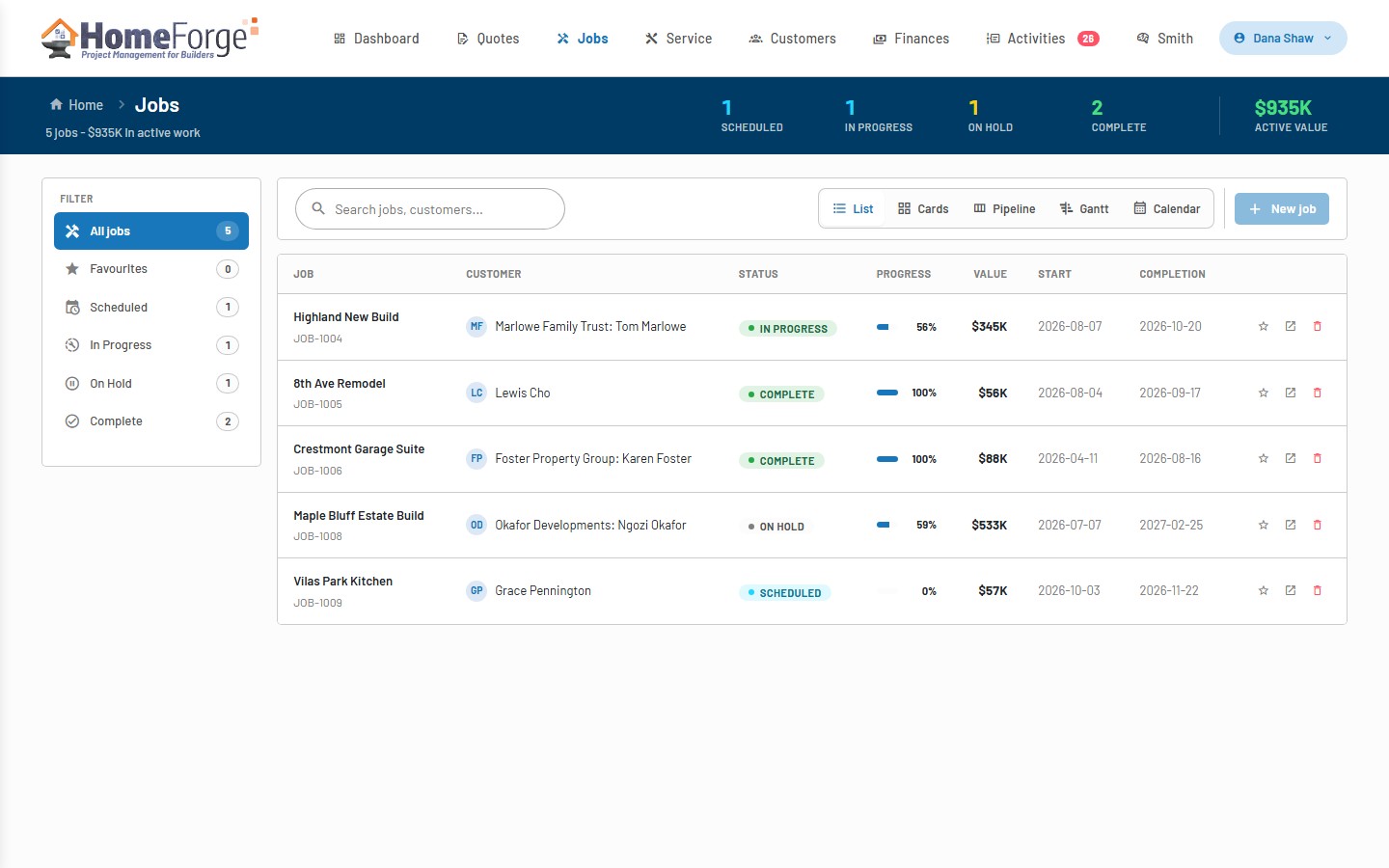The width and height of the screenshot is (1389, 868).
Task: Show the Gantt view
Action: tap(1084, 209)
